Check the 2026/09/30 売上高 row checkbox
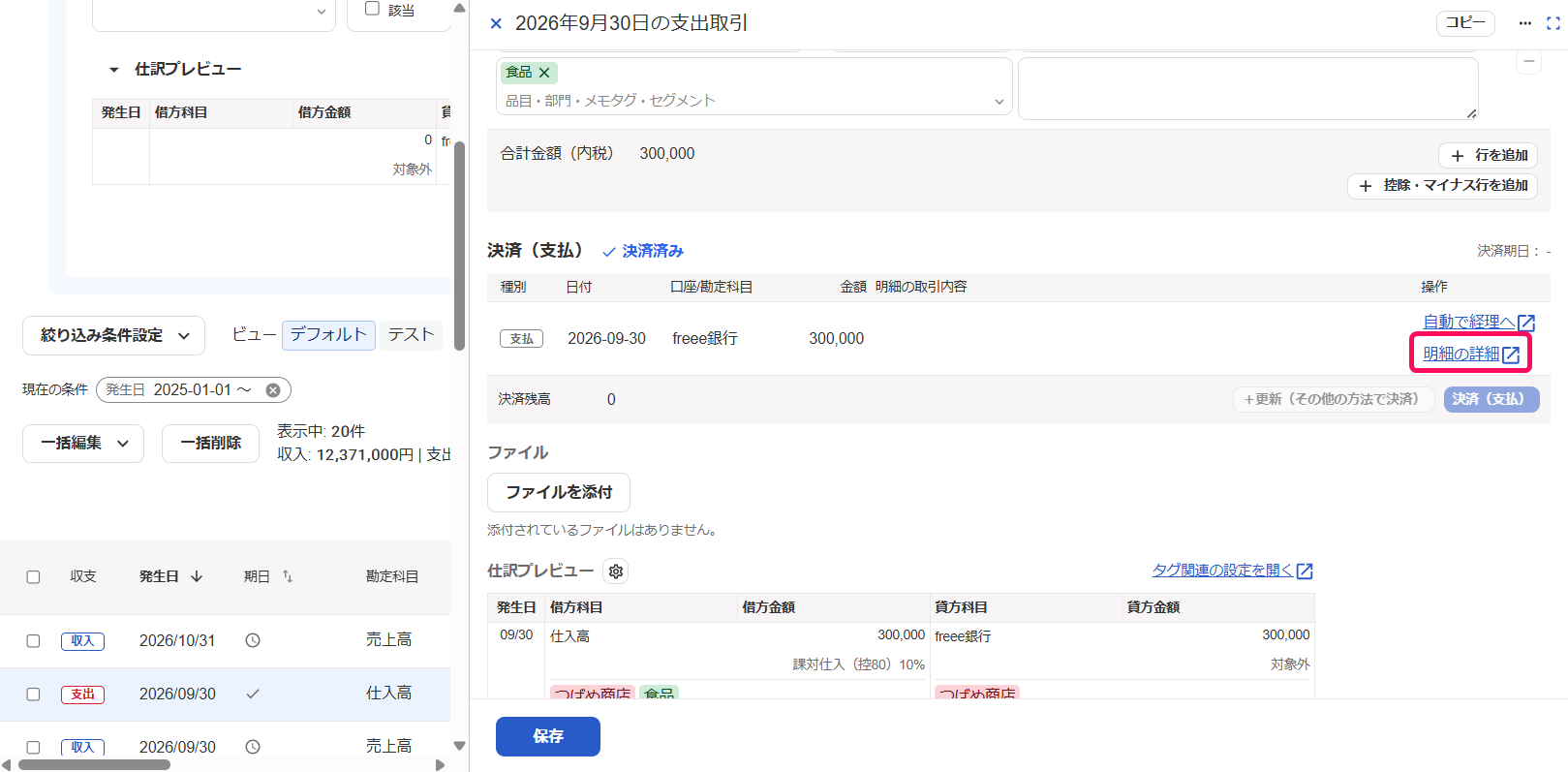1568x772 pixels. (33, 748)
